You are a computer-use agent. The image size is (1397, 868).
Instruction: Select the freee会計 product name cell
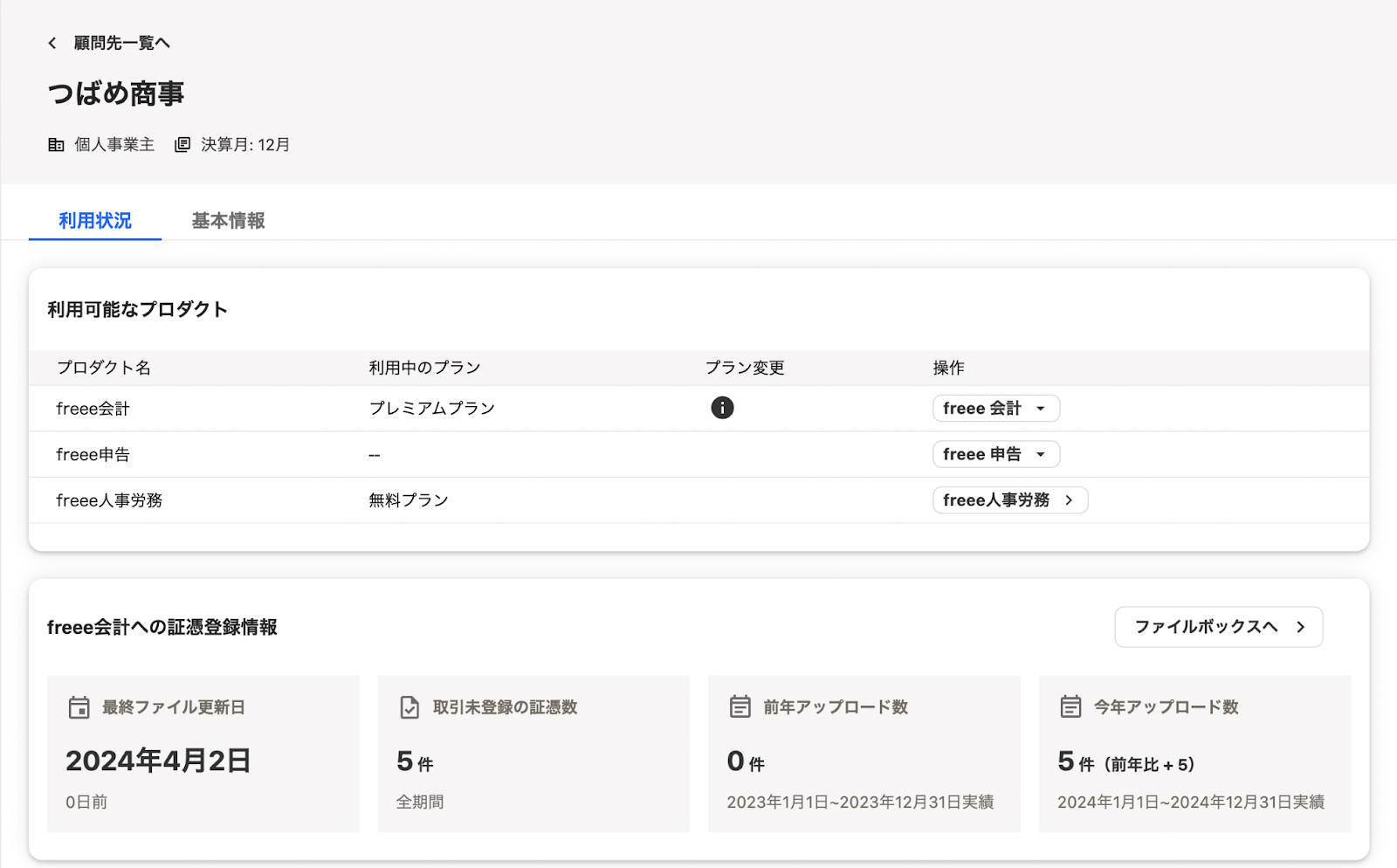pyautogui.click(x=93, y=409)
